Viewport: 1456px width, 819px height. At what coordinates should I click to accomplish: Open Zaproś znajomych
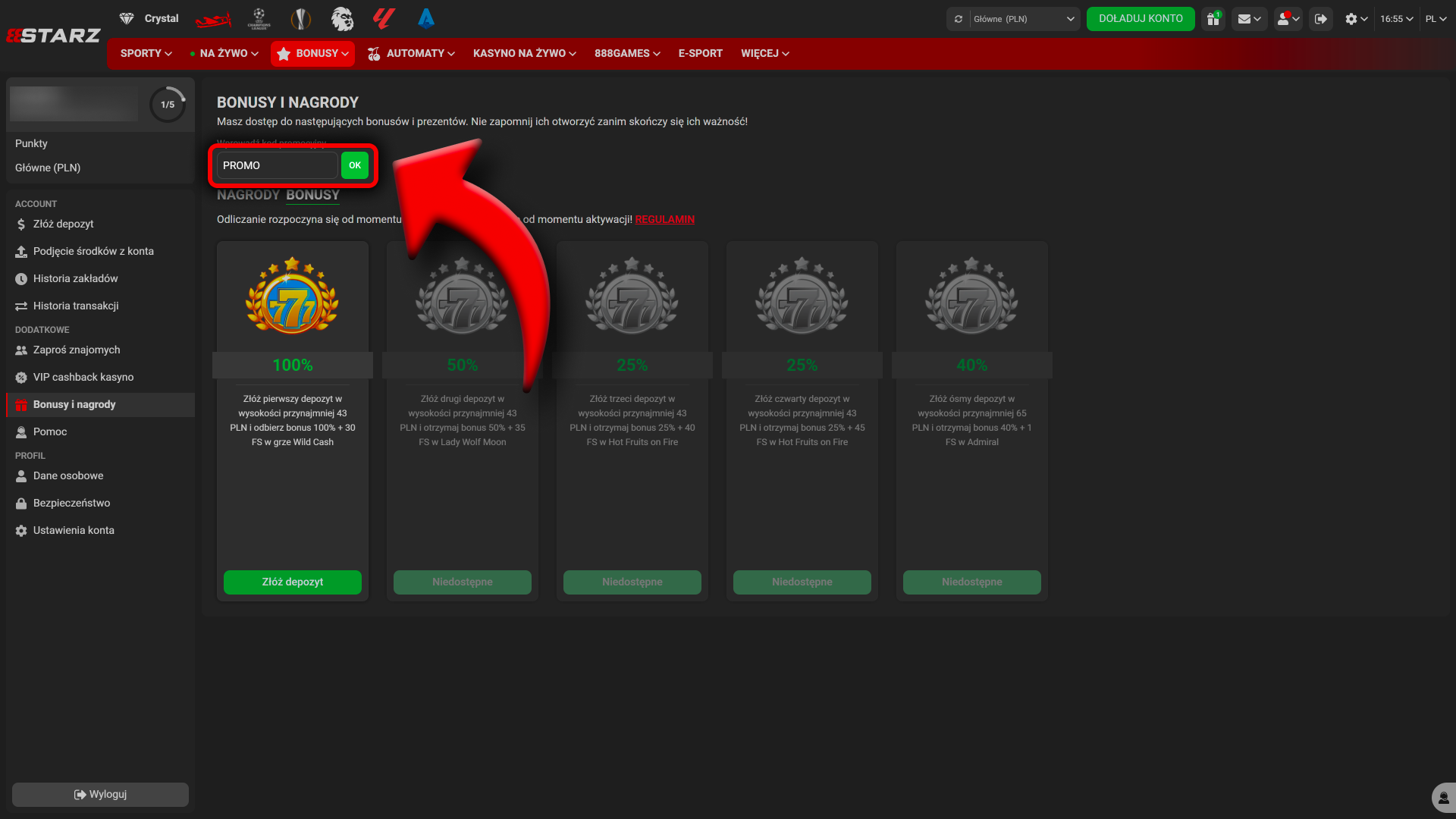point(100,350)
